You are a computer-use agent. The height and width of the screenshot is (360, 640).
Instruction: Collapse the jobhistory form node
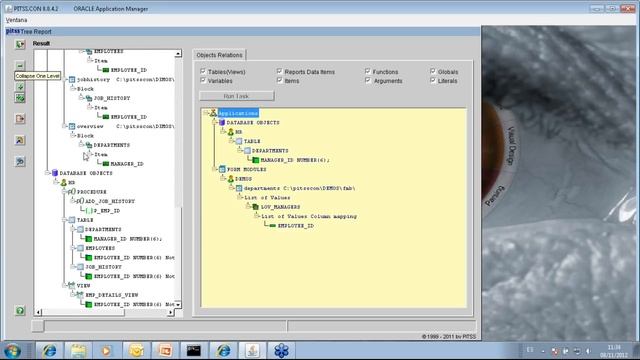pyautogui.click(x=64, y=79)
